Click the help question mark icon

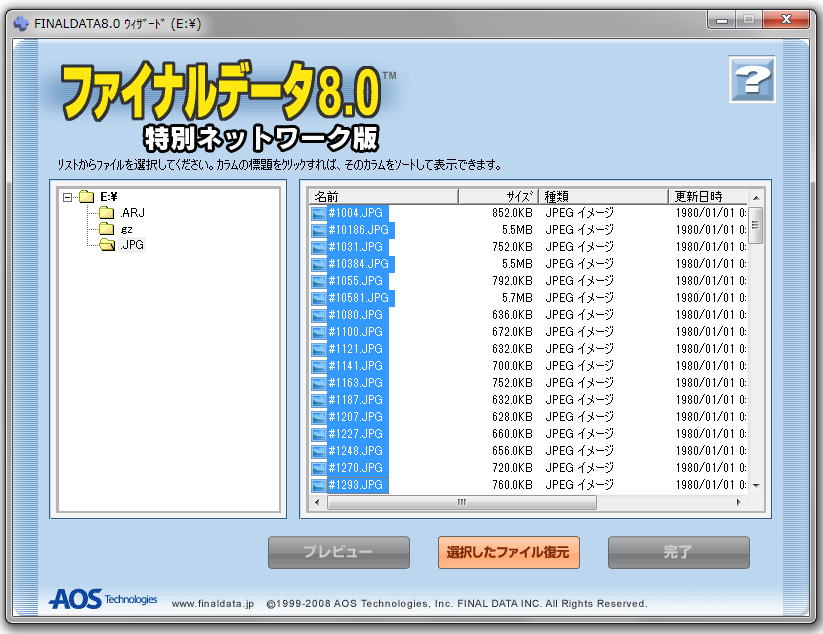(x=752, y=80)
